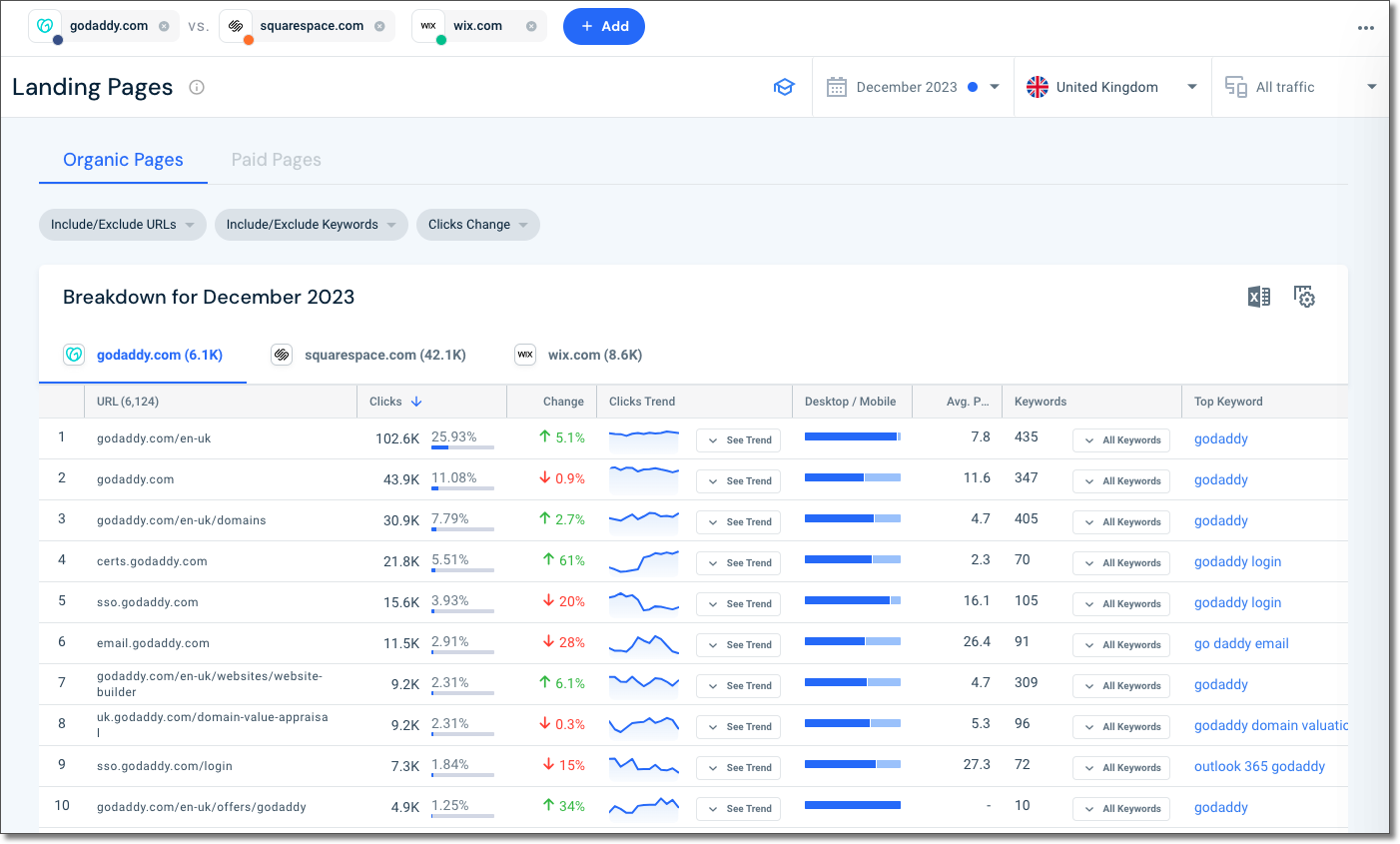This screenshot has width=1400, height=844.
Task: Open 'godaddy login' keyword link in certs row
Action: point(1237,561)
